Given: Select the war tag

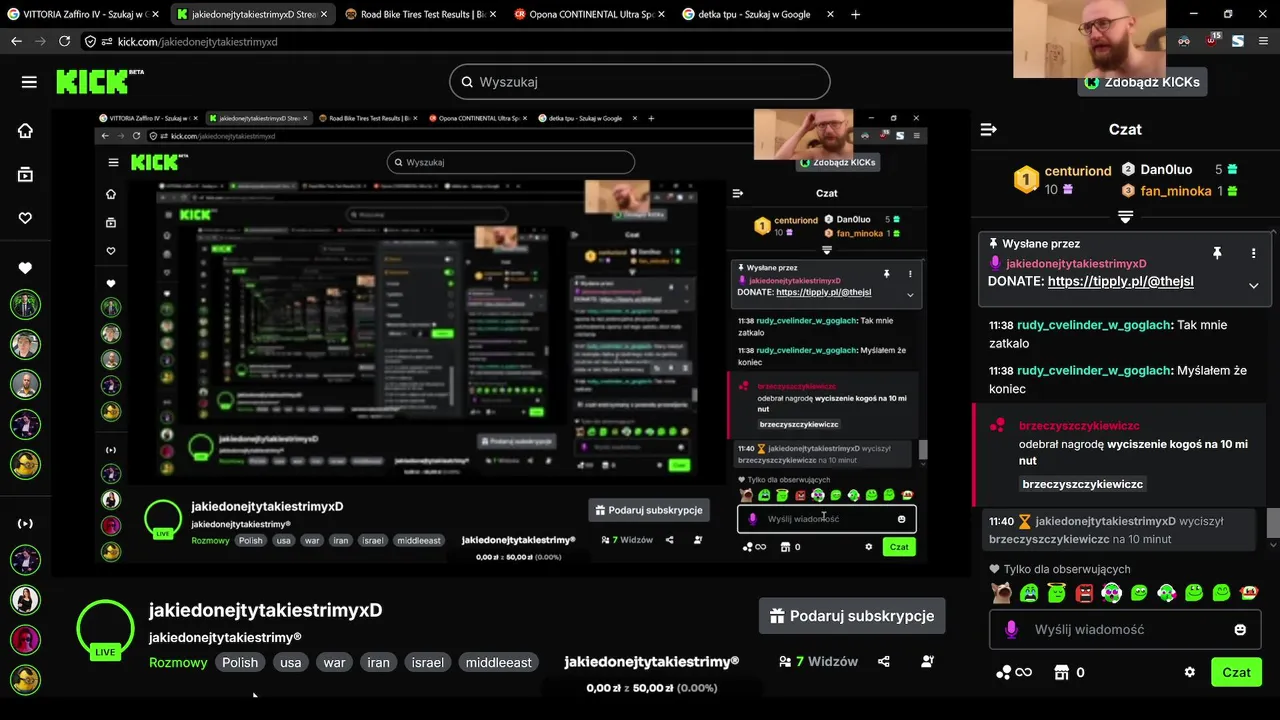Looking at the screenshot, I should (334, 662).
